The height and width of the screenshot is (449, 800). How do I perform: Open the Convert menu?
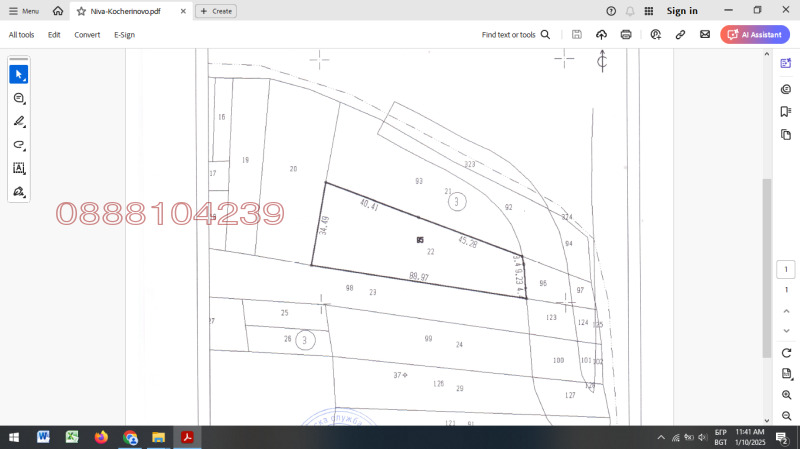87,35
